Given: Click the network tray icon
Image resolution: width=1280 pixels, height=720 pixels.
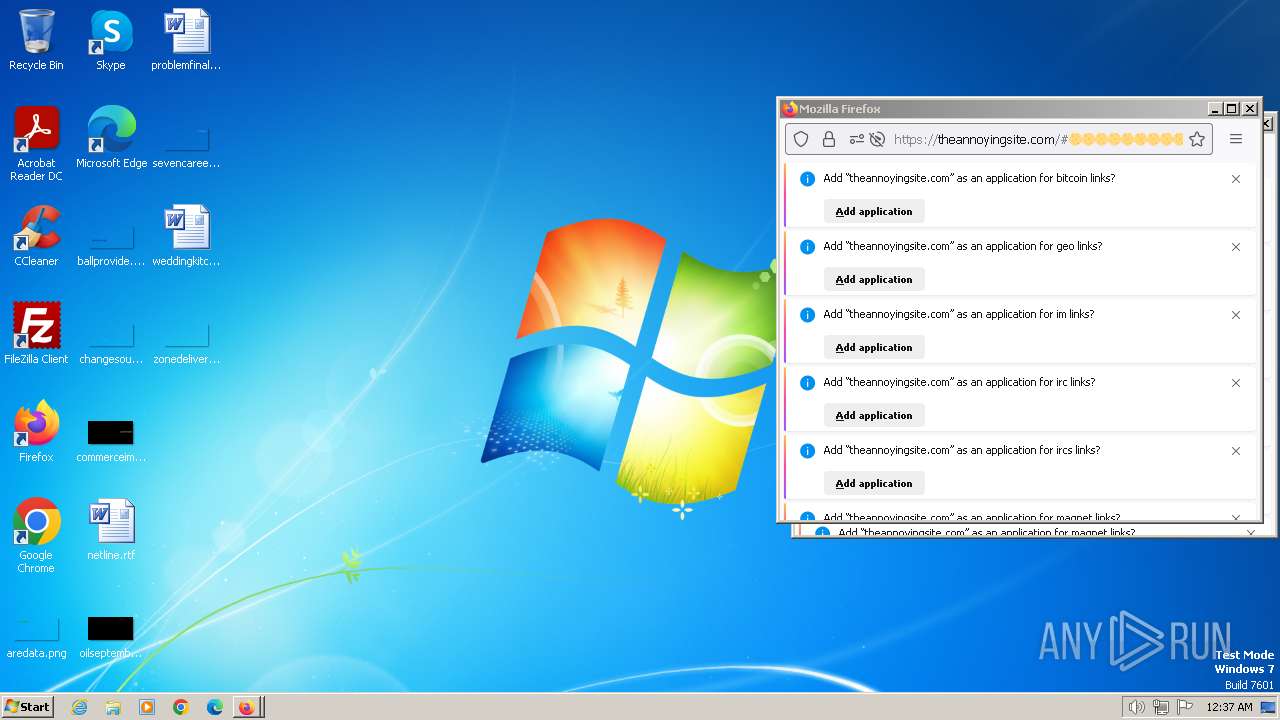Looking at the screenshot, I should click(x=1161, y=707).
